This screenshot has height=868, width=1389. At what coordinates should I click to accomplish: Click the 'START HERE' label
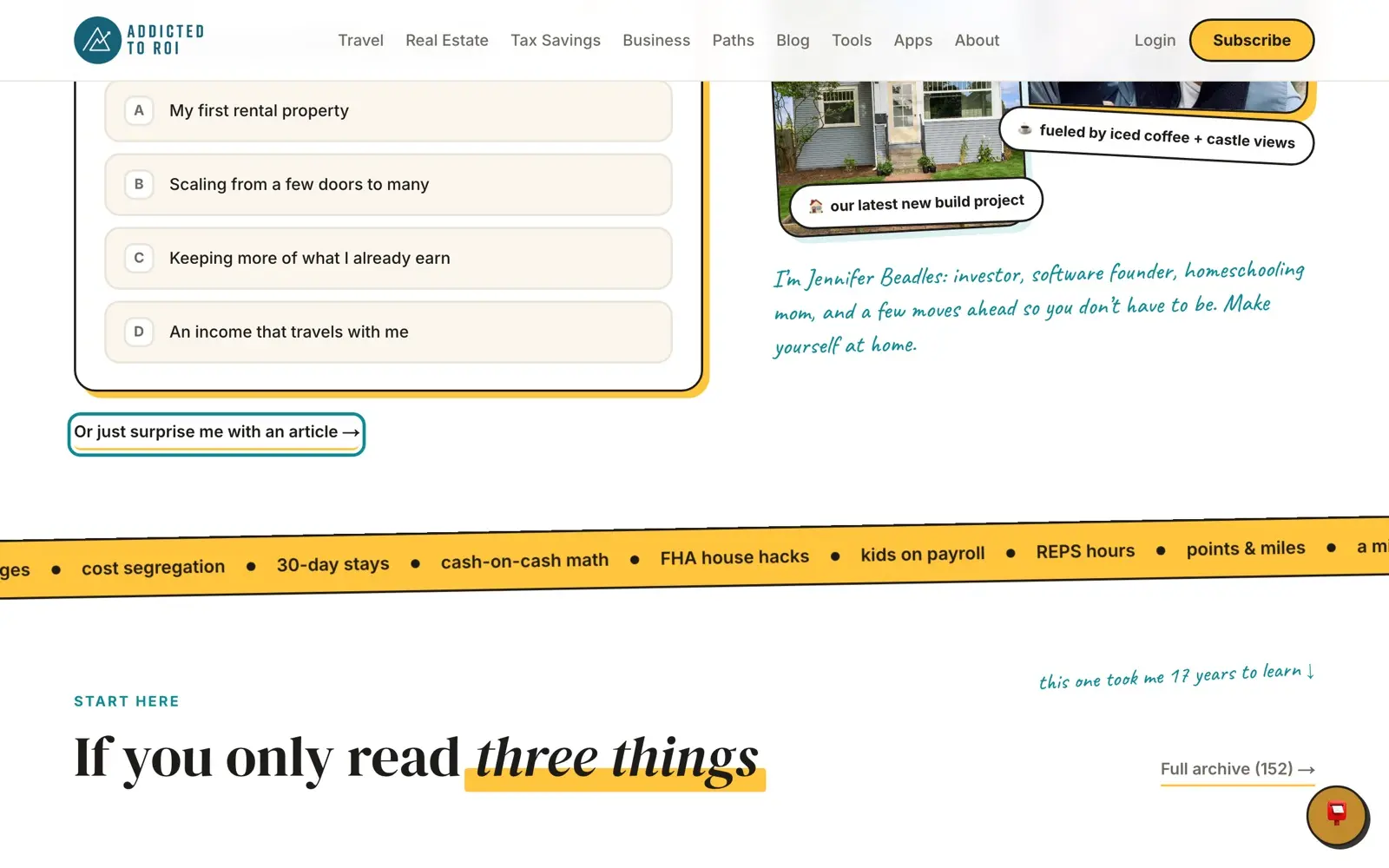[127, 701]
